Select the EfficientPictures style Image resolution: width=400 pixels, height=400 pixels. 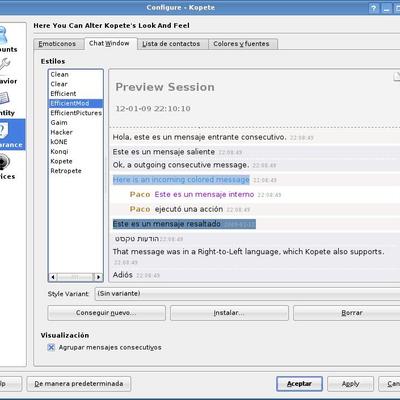(x=76, y=113)
